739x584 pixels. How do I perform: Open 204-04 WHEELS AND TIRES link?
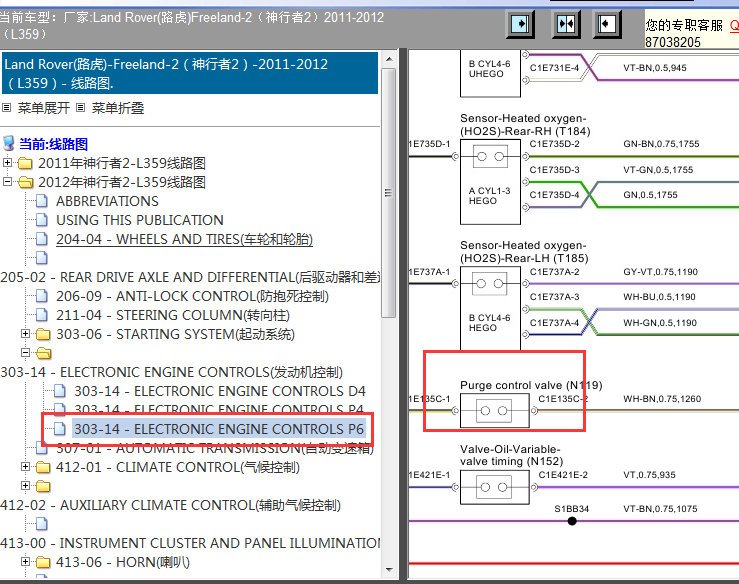[184, 239]
